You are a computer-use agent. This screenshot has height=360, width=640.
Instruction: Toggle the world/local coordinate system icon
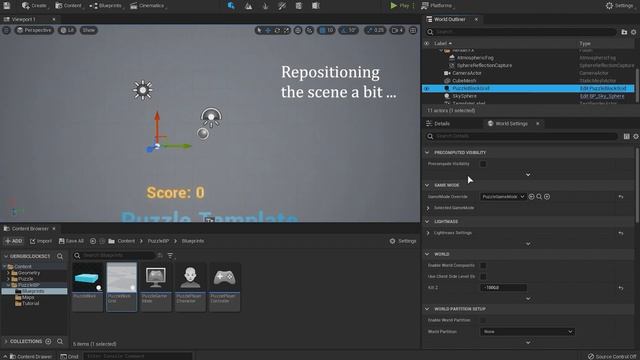(298, 30)
